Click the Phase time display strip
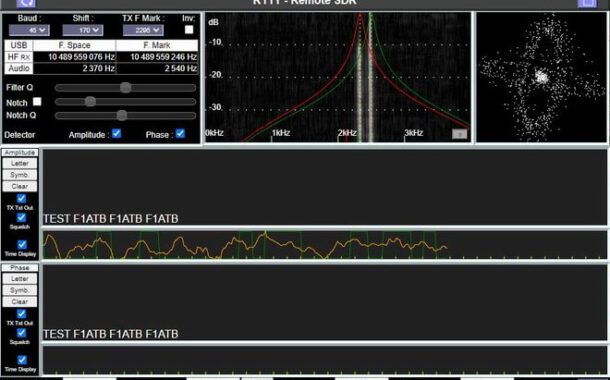This screenshot has height=380, width=610. click(x=324, y=360)
